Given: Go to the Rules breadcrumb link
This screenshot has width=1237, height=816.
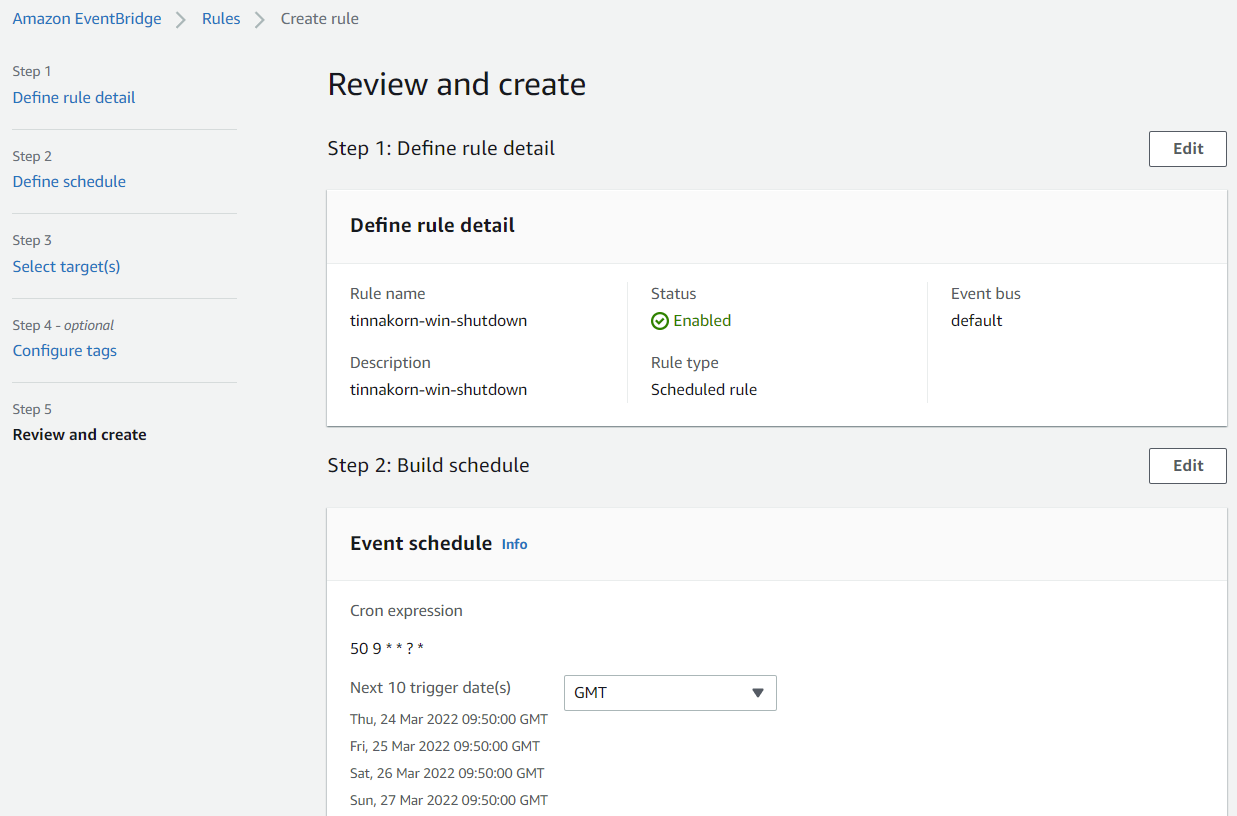Looking at the screenshot, I should point(221,19).
